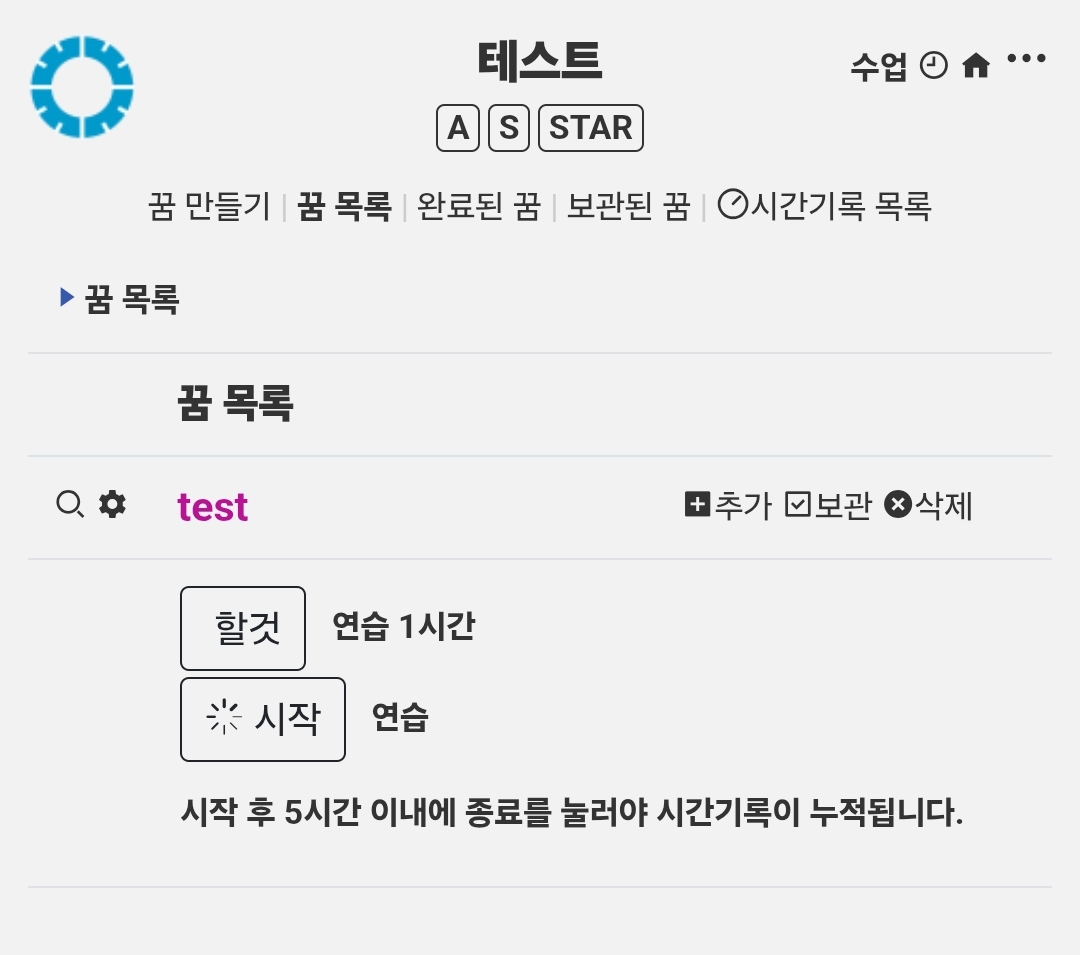Open 시간기록 목록 tab
Image resolution: width=1080 pixels, height=955 pixels.
[824, 206]
